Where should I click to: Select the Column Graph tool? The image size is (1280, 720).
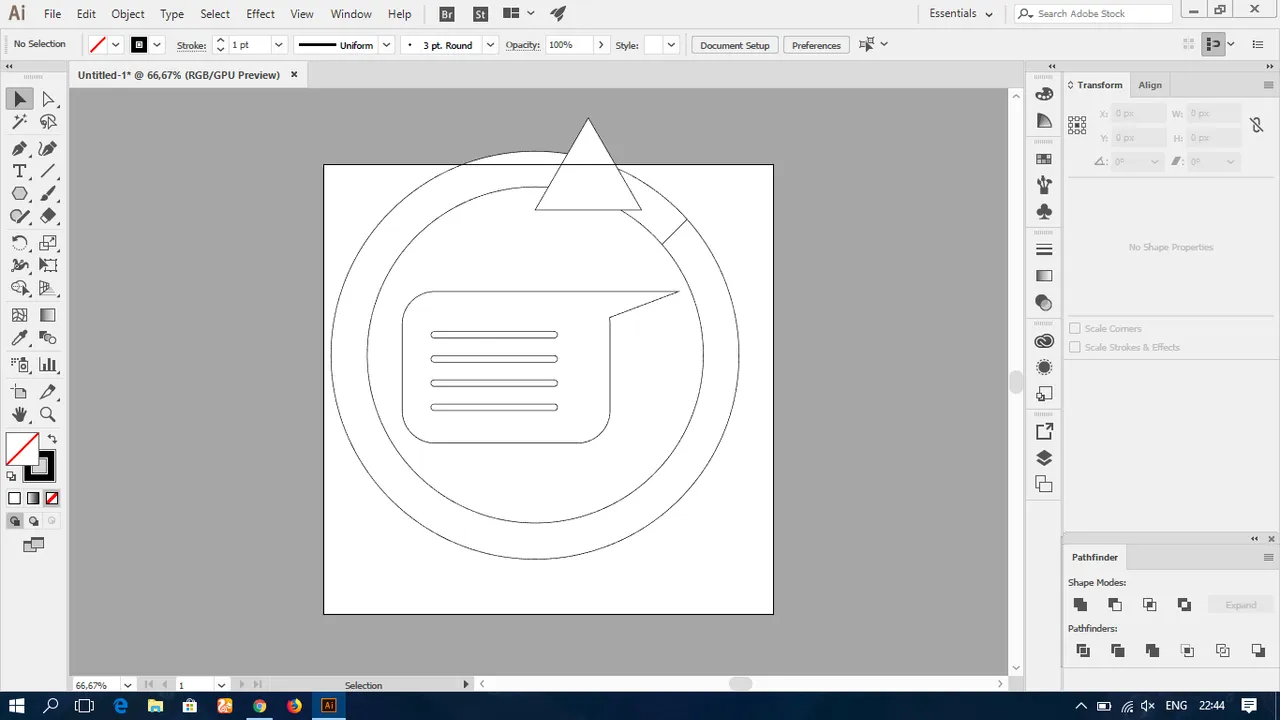[x=48, y=365]
